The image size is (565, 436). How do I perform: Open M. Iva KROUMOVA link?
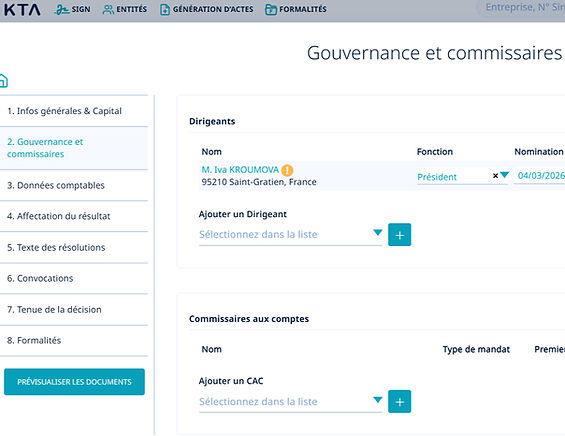[x=240, y=170]
